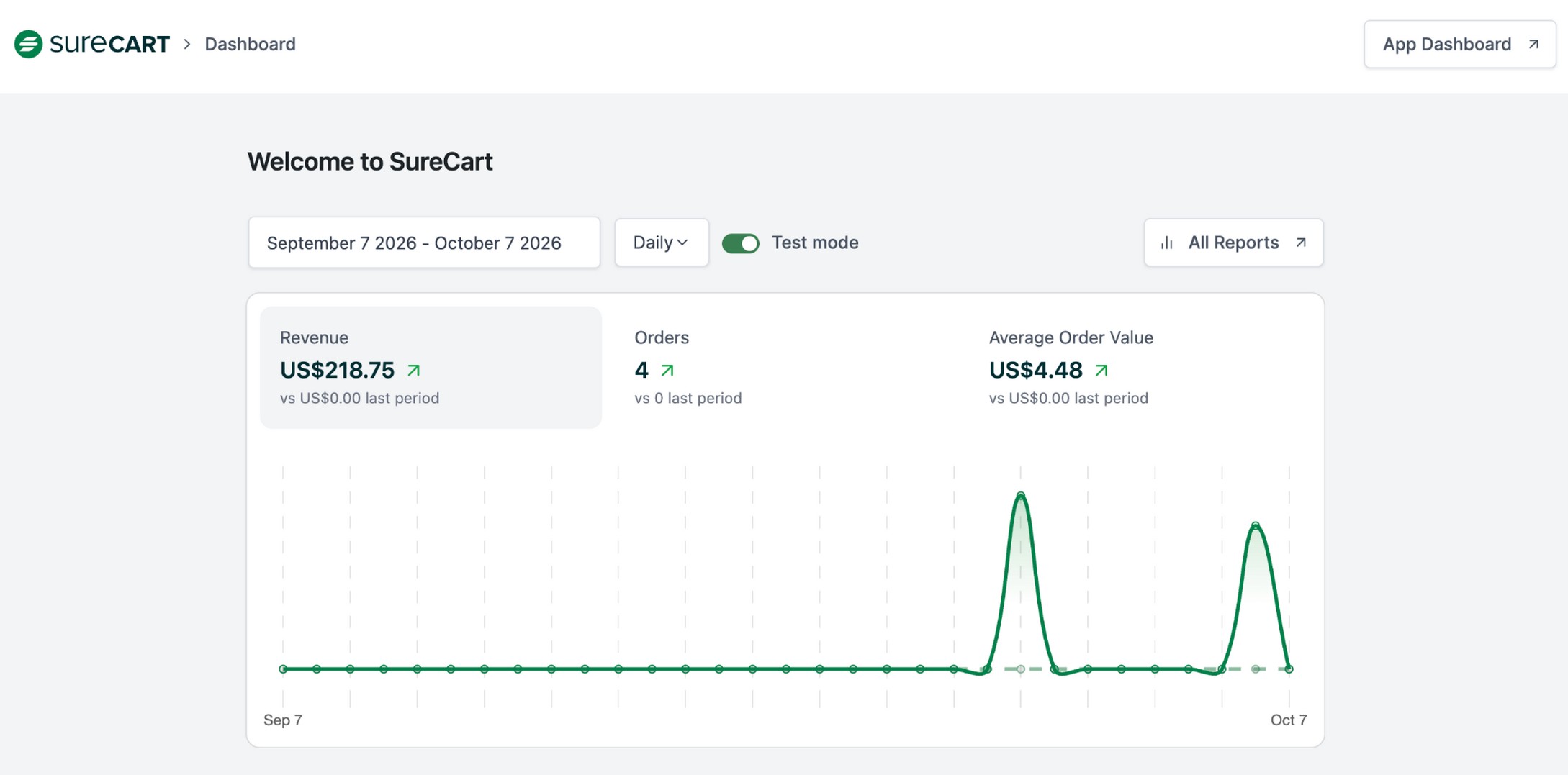The image size is (1568, 775).
Task: Click 'vs 0 last period' under Orders
Action: tap(688, 398)
